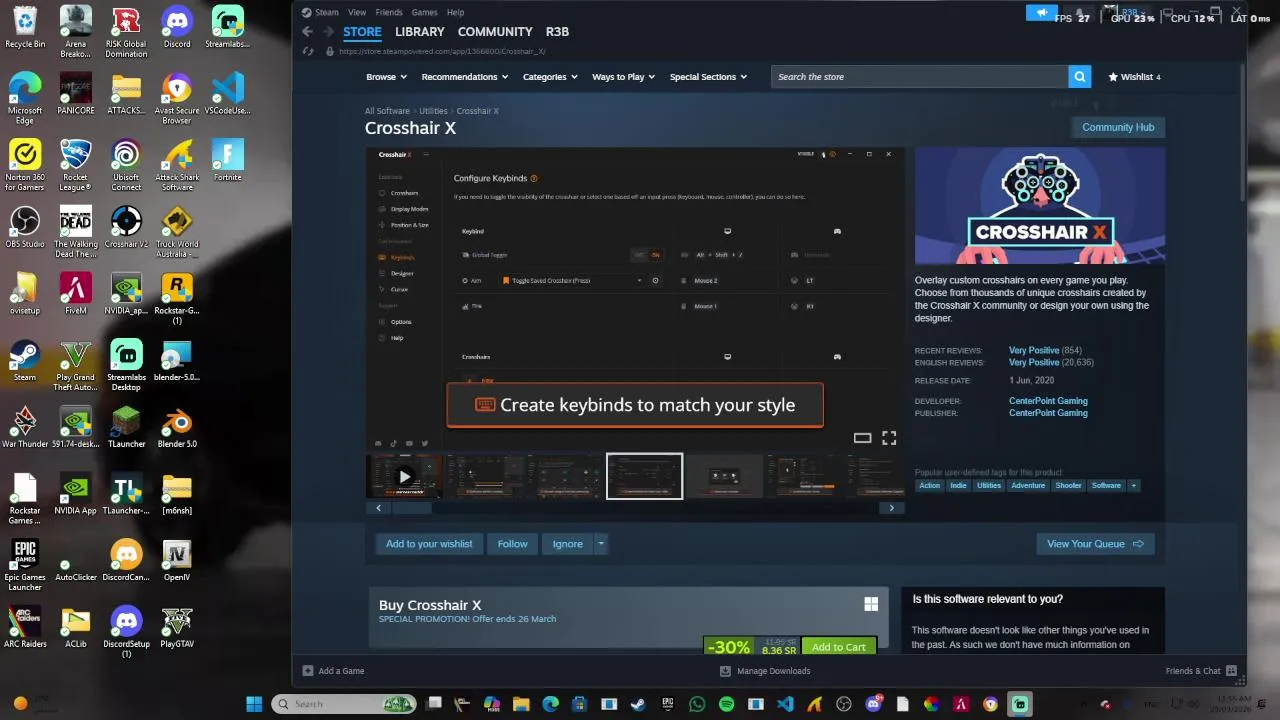Screen dimensions: 1280x720
Task: Open Manage Downloads at the bottom
Action: pyautogui.click(x=766, y=671)
